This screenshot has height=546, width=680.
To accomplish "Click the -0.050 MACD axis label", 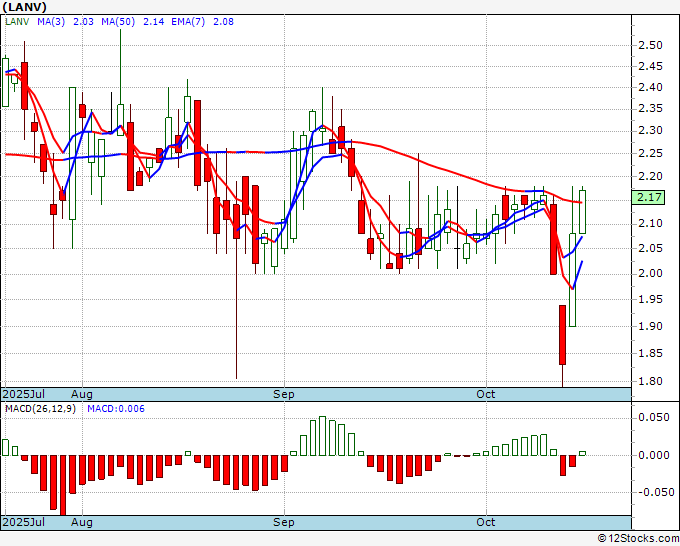I will (x=656, y=492).
